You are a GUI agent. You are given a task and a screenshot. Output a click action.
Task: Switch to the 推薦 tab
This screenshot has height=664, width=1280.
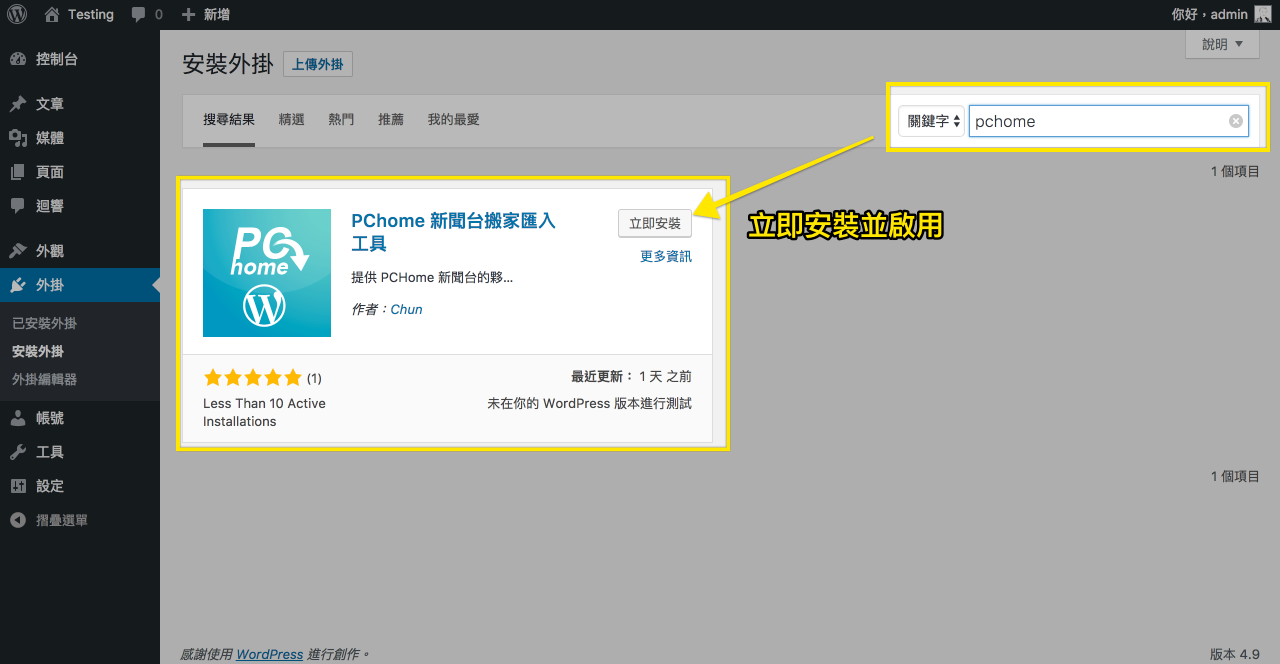tap(391, 120)
